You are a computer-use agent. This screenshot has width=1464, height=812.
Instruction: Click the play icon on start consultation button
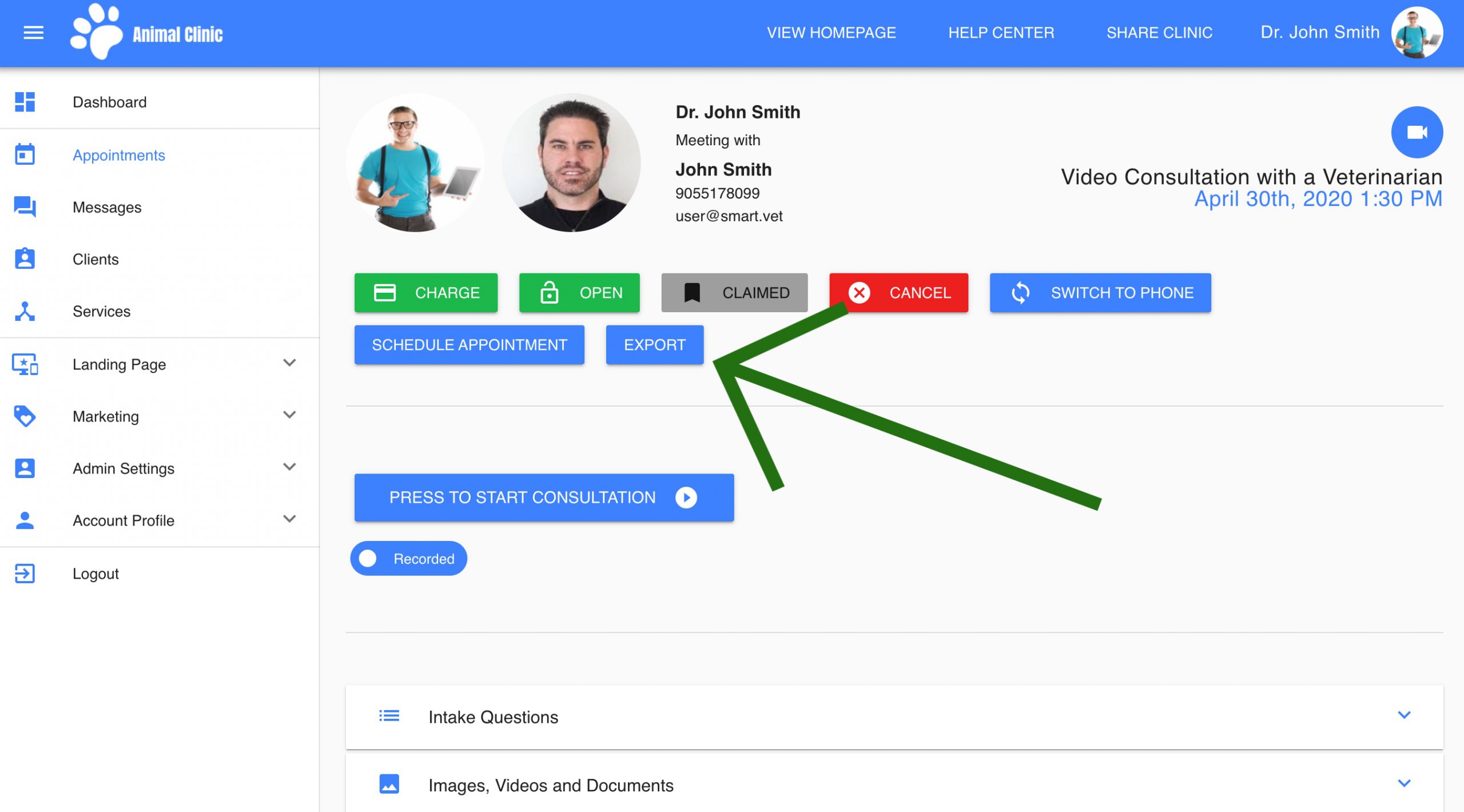[x=686, y=497]
